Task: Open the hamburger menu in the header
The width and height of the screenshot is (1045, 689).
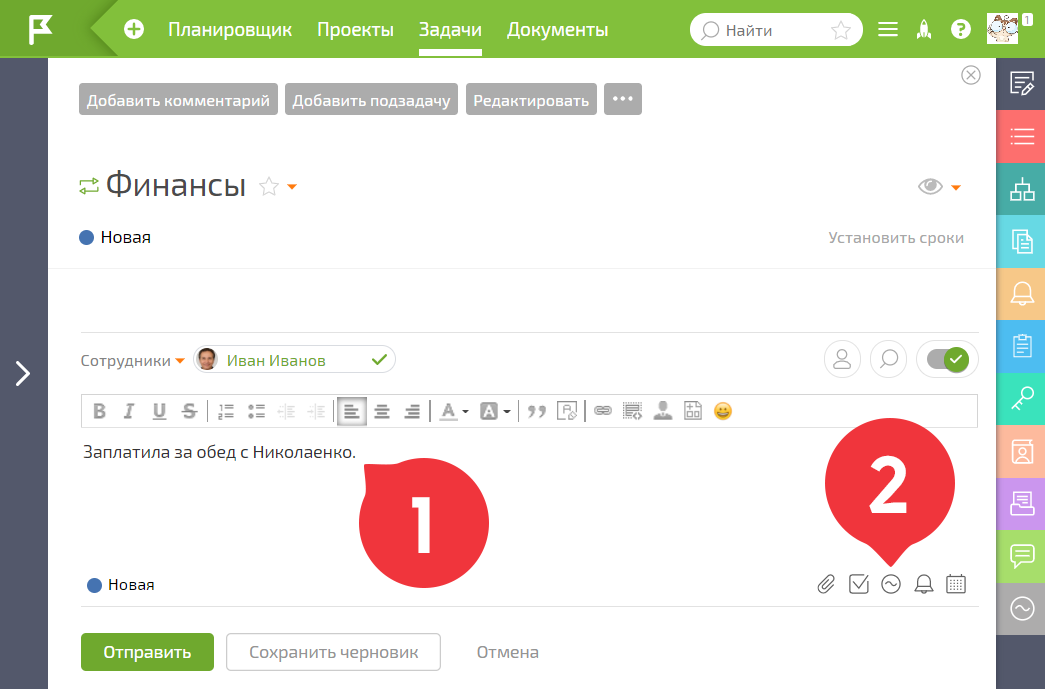Action: [x=888, y=29]
